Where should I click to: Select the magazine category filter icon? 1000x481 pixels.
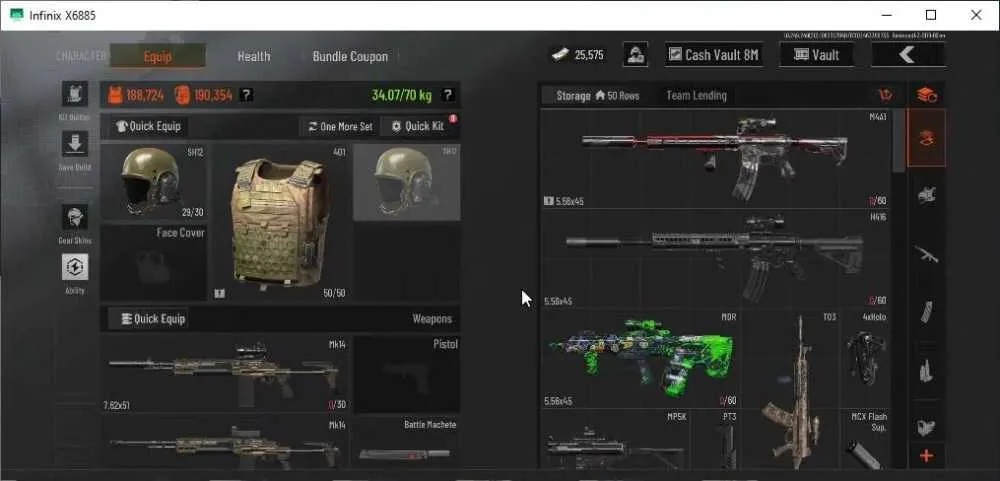926,313
